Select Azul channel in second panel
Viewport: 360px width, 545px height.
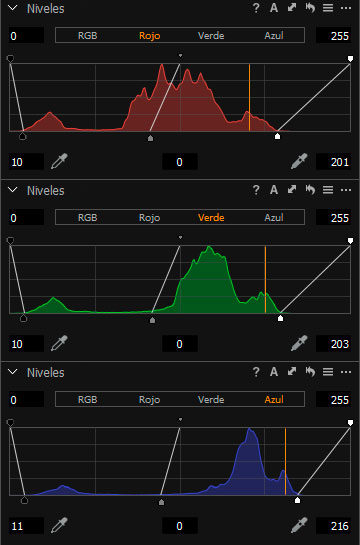pos(274,218)
